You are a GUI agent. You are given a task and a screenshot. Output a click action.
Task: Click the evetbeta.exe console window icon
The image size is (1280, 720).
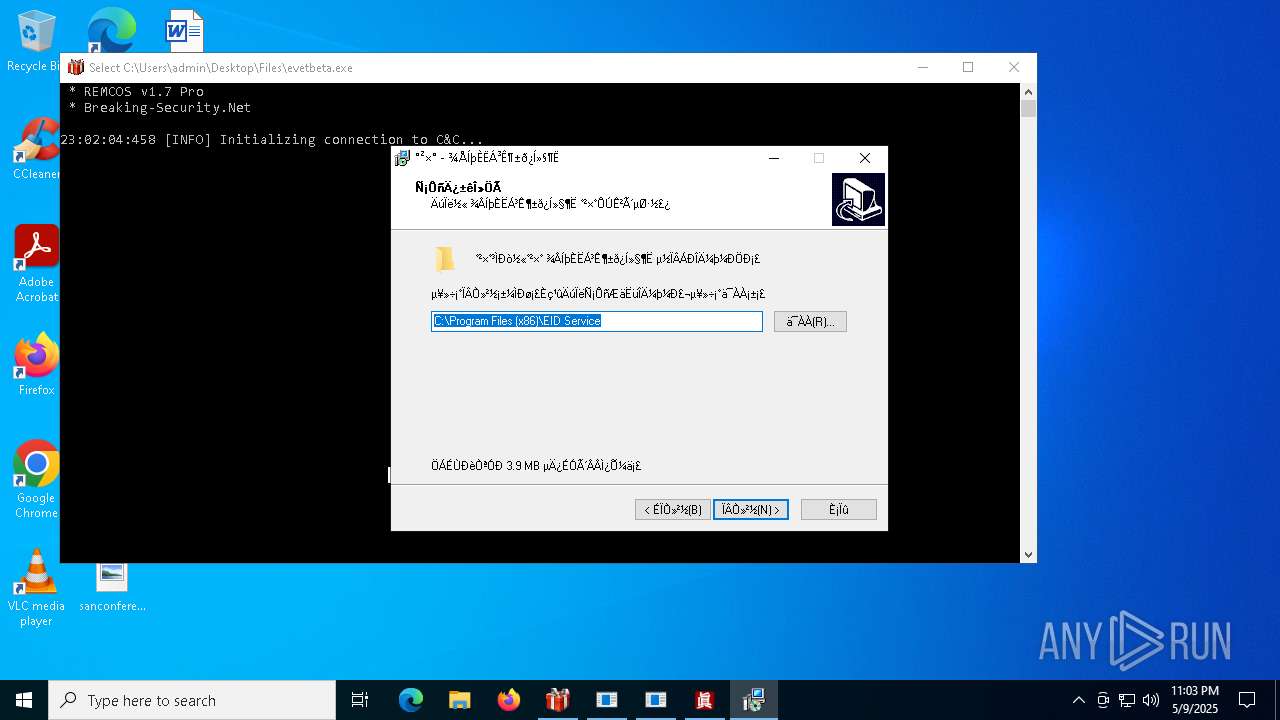click(76, 67)
